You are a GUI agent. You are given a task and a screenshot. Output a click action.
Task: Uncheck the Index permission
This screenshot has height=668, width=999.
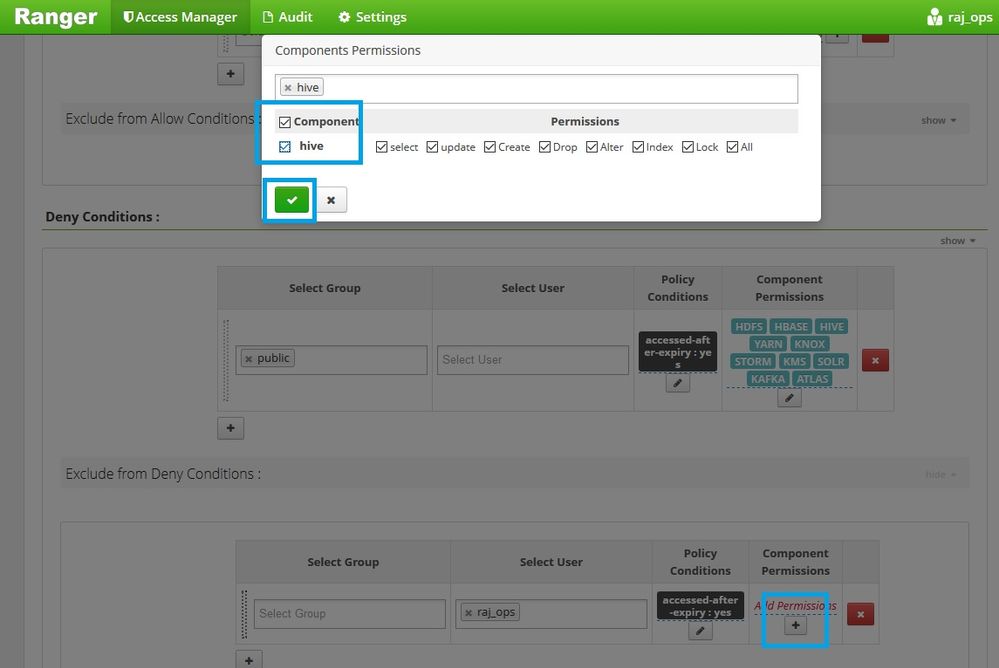[638, 147]
